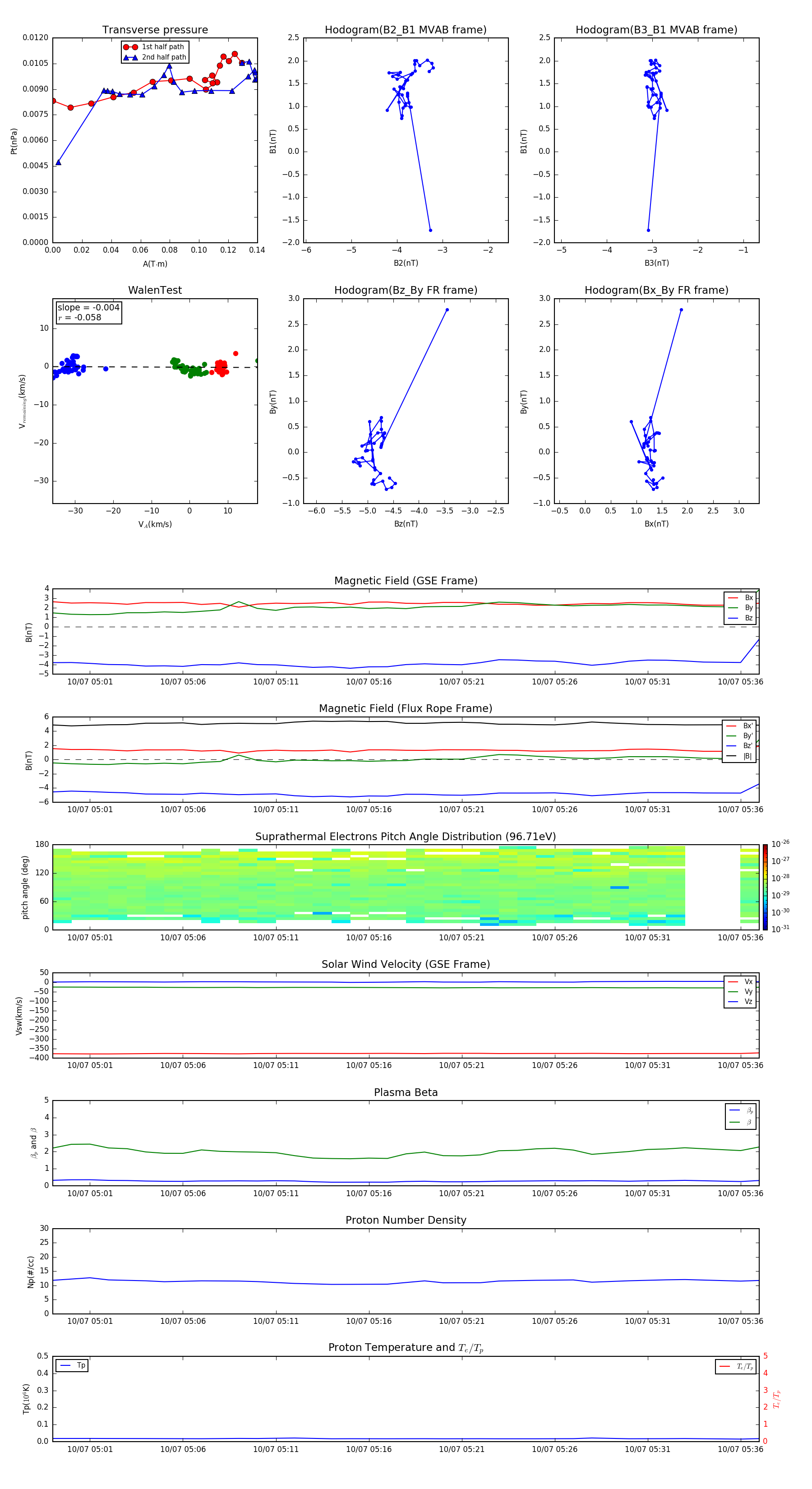The image size is (812, 1489).
Task: Click the "r = -0.058" annotation
Action: [x=80, y=317]
